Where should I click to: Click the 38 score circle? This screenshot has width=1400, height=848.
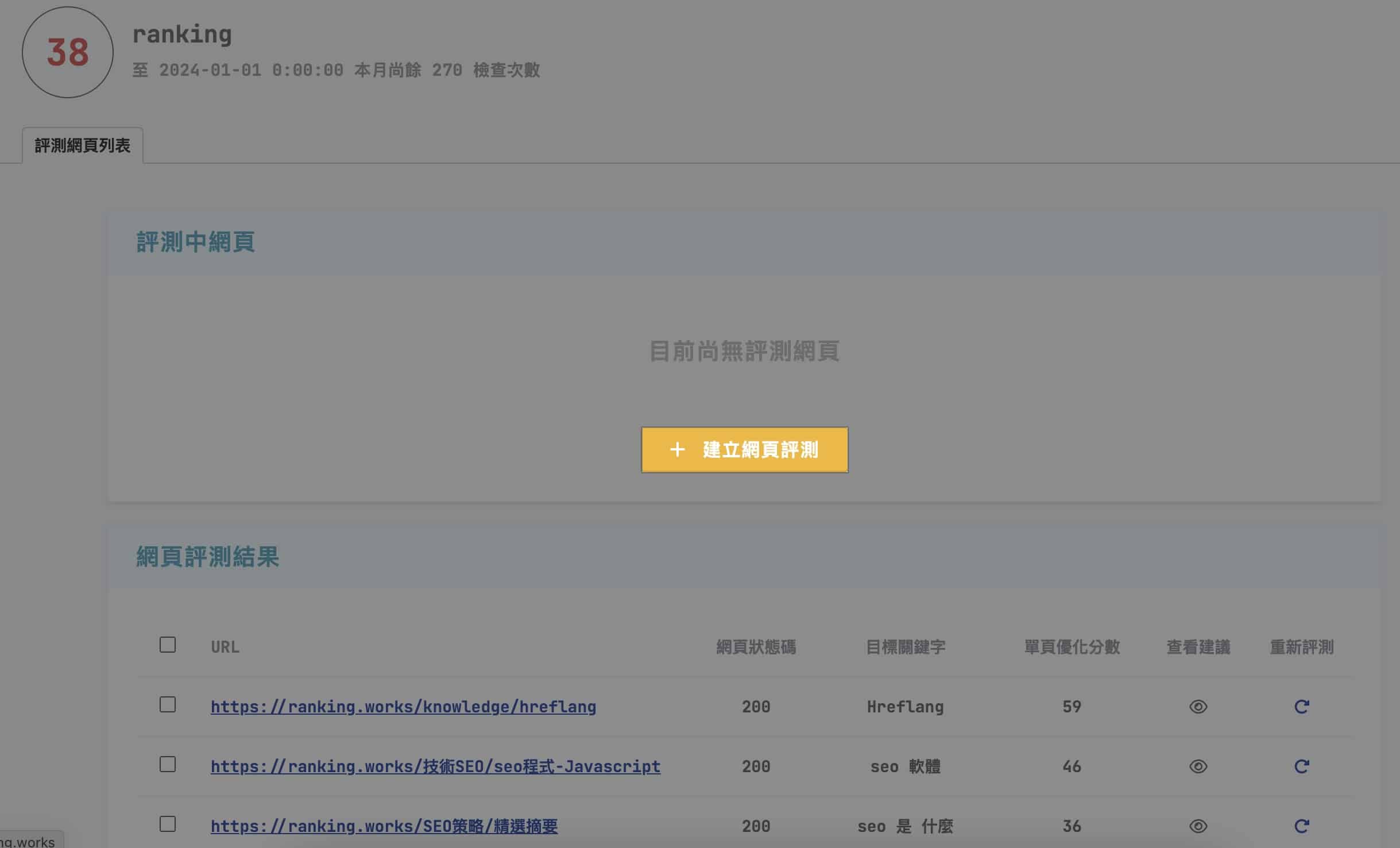(x=68, y=52)
